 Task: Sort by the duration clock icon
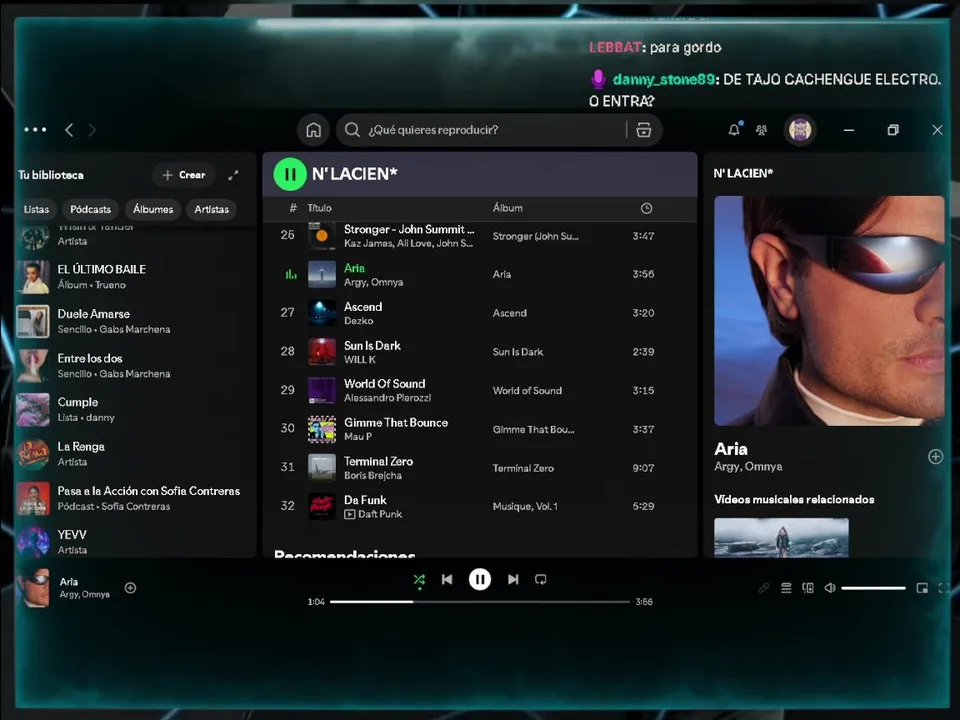pyautogui.click(x=646, y=208)
